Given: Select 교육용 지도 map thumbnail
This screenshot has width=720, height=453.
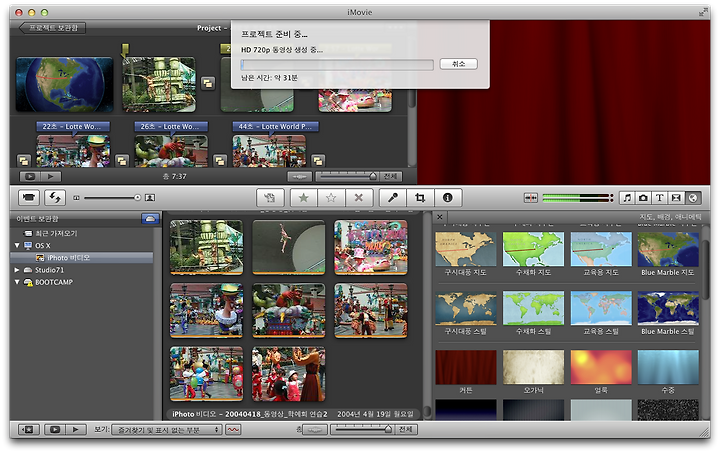Looking at the screenshot, I should tap(601, 249).
